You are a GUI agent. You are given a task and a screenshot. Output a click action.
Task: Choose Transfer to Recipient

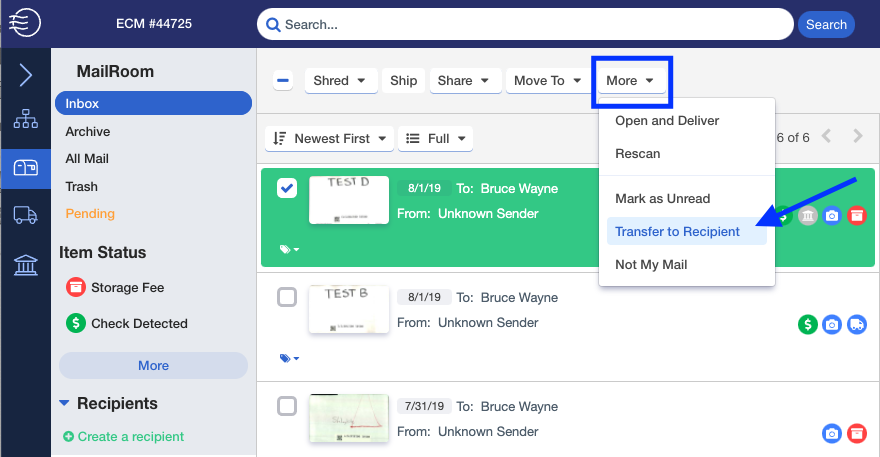click(687, 231)
